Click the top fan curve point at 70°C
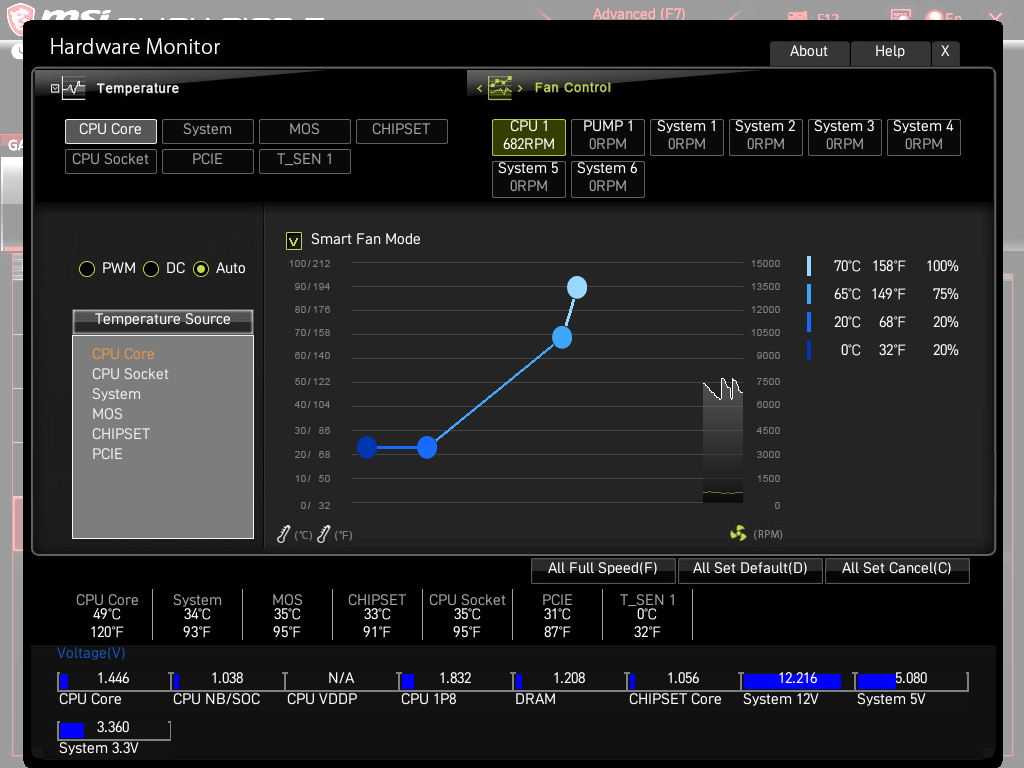The height and width of the screenshot is (768, 1024). point(577,287)
